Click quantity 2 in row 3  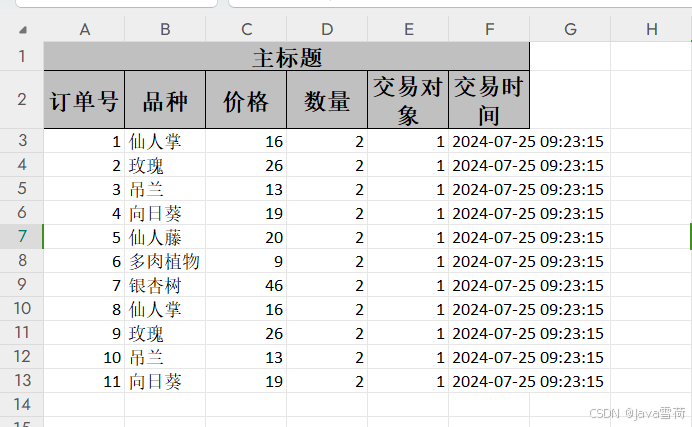click(327, 141)
